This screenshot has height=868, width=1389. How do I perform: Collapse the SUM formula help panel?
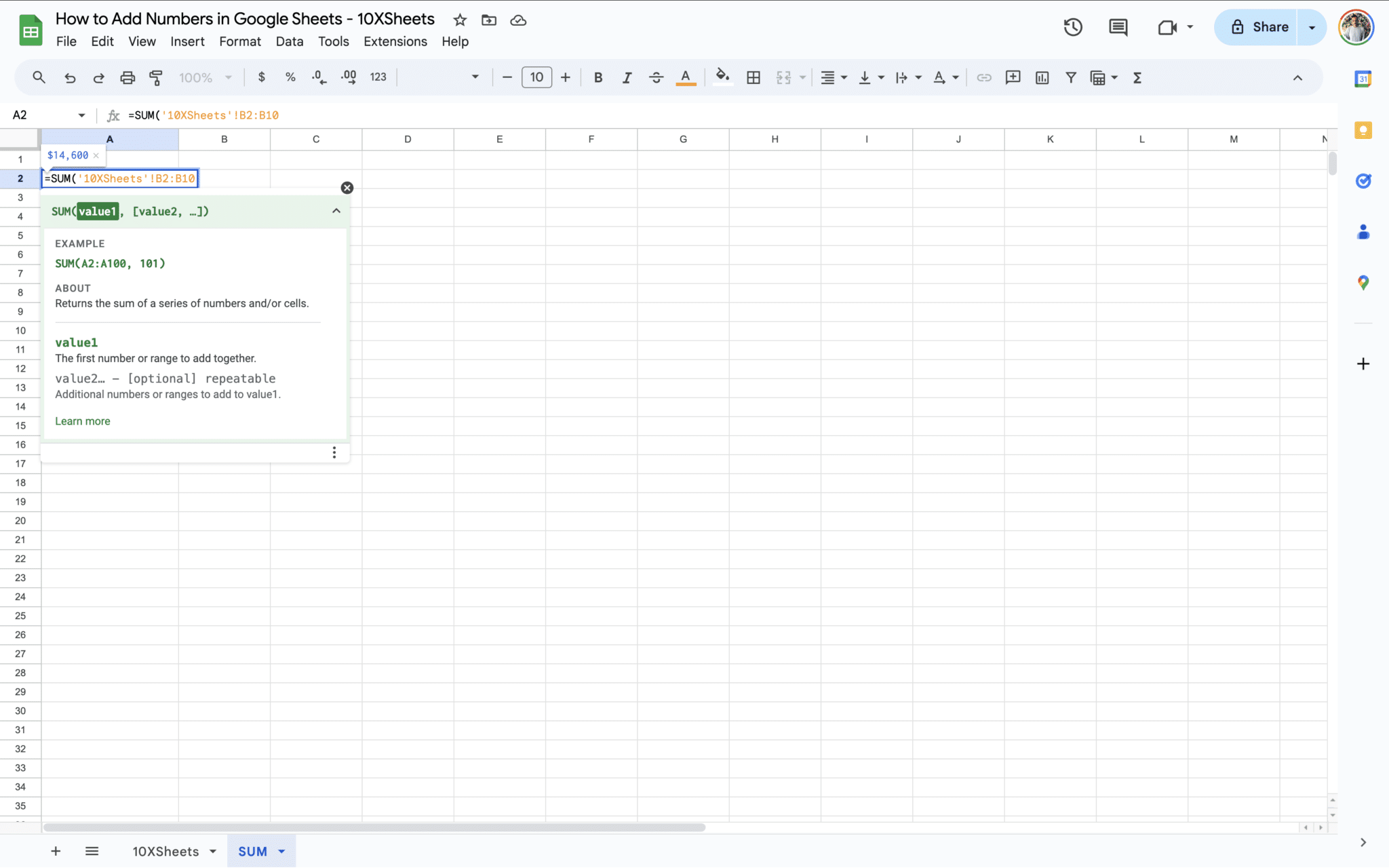click(x=336, y=211)
